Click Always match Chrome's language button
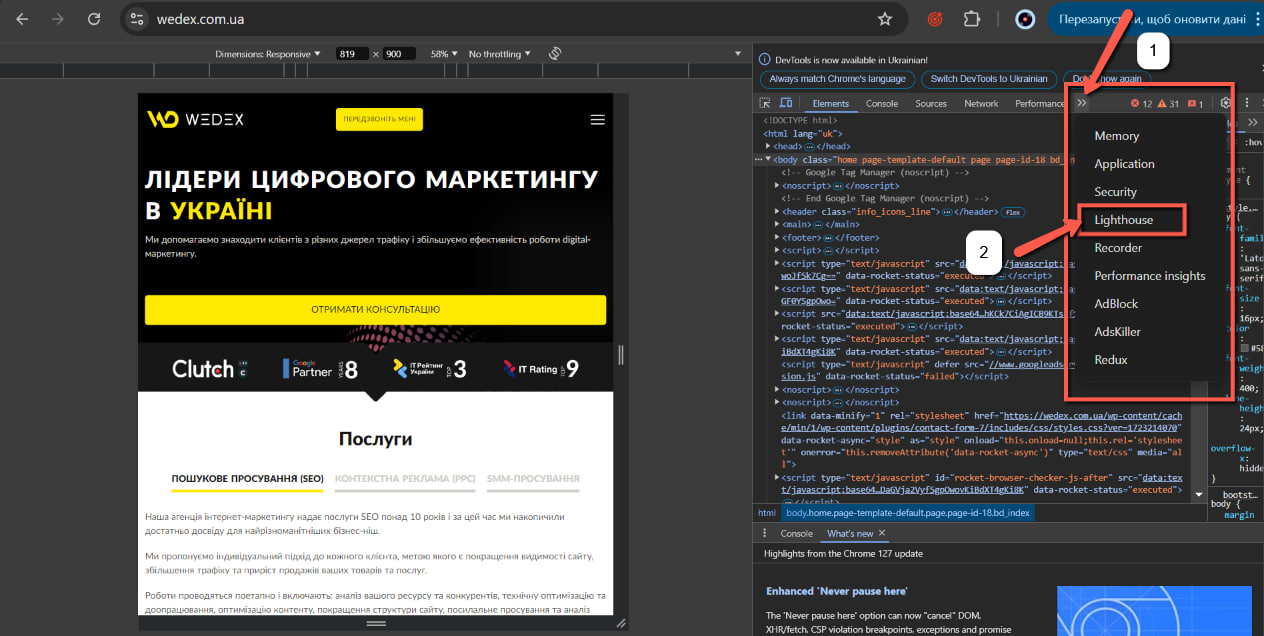 [x=837, y=79]
